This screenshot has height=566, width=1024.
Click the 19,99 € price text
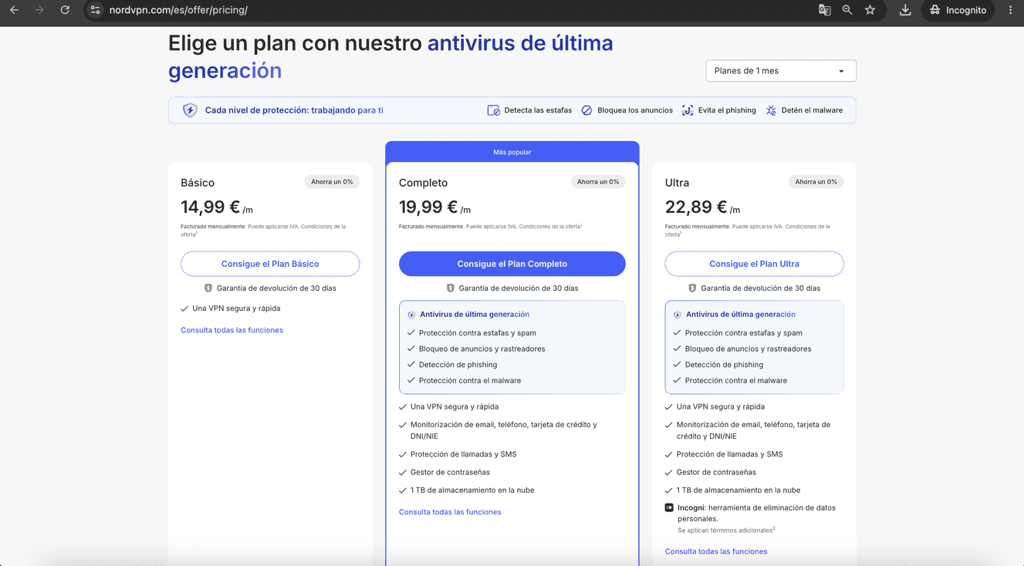(x=428, y=207)
